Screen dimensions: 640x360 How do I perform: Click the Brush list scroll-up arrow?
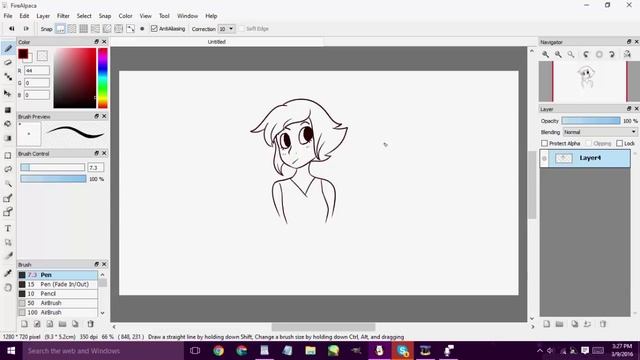tap(102, 275)
